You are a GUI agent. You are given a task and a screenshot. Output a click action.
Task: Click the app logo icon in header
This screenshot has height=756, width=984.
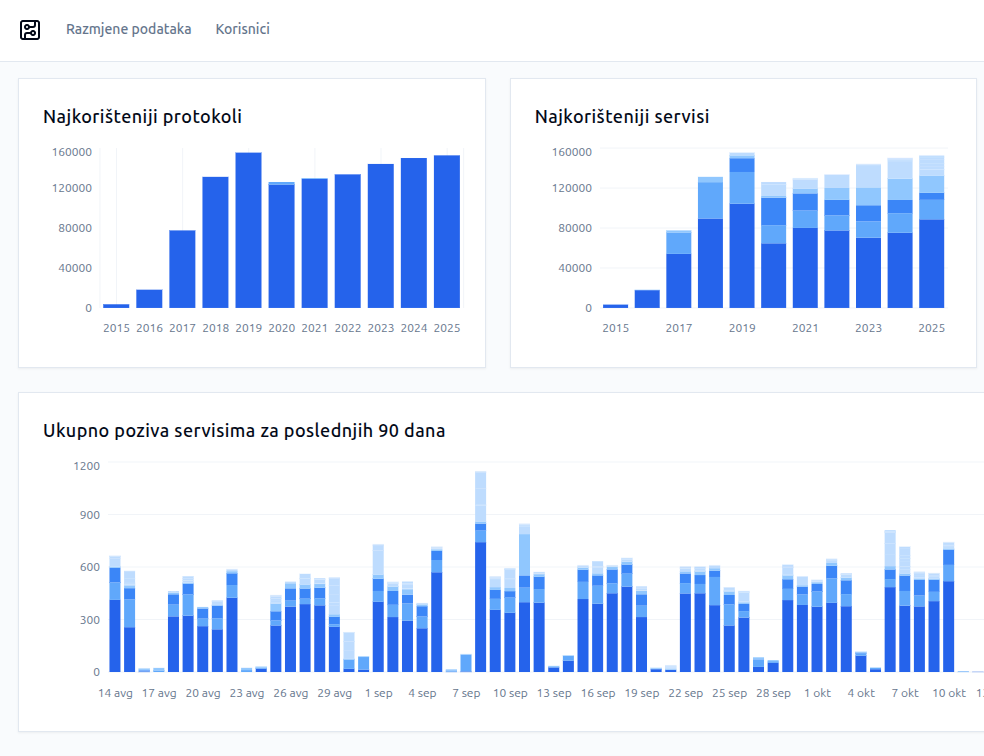[30, 30]
